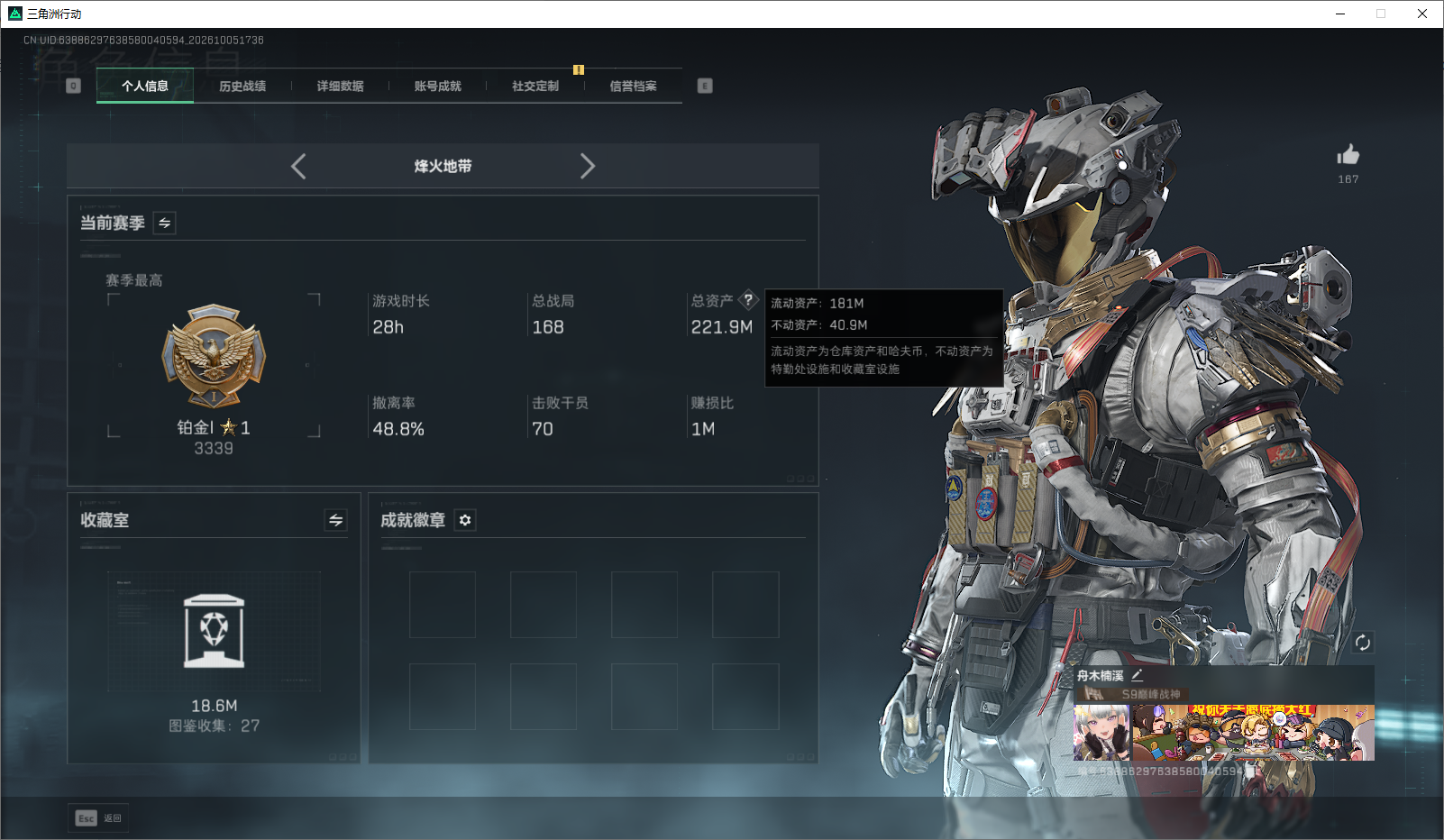Click the collection value 18.6M
This screenshot has height=840, width=1444.
[x=215, y=706]
